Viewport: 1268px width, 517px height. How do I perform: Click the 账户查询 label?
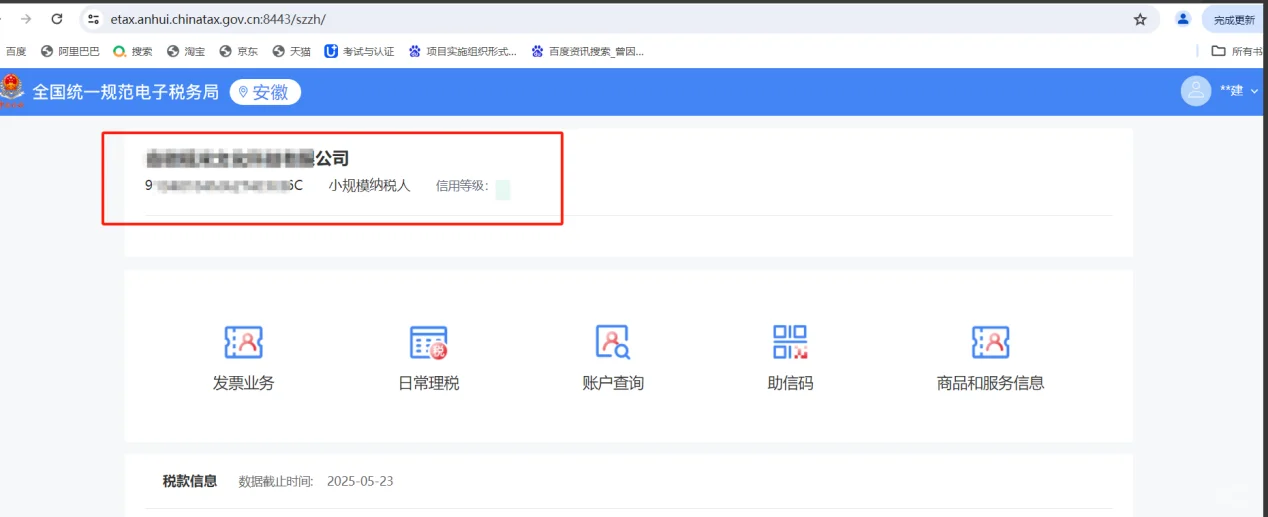tap(613, 383)
